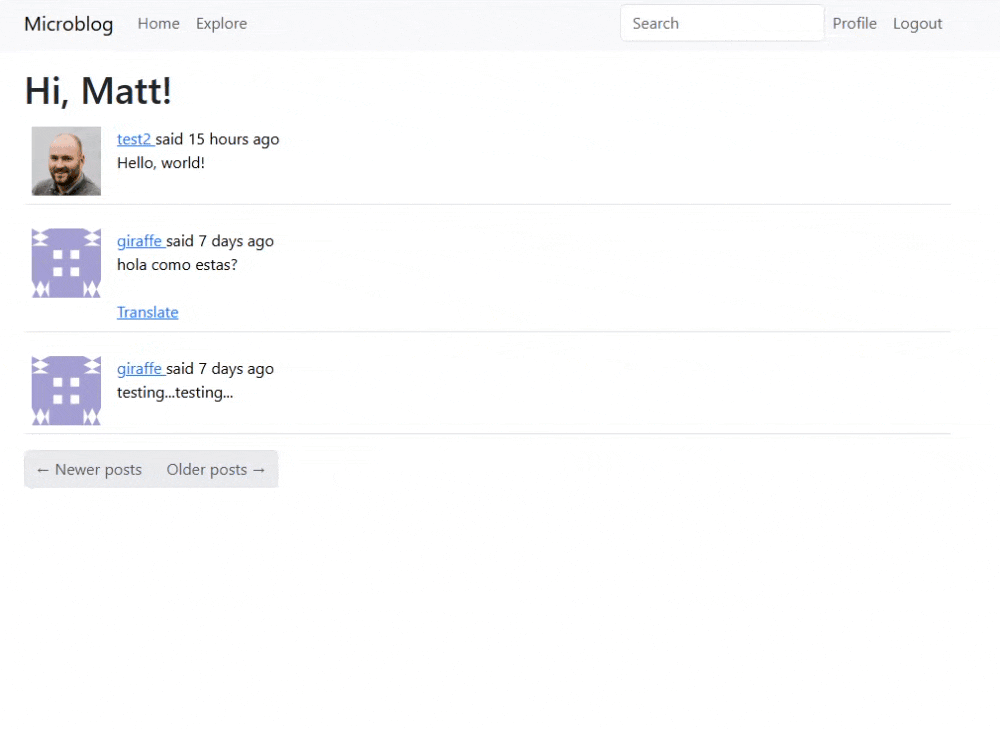Click test2's profile photo avatar
1000x729 pixels.
pyautogui.click(x=66, y=161)
